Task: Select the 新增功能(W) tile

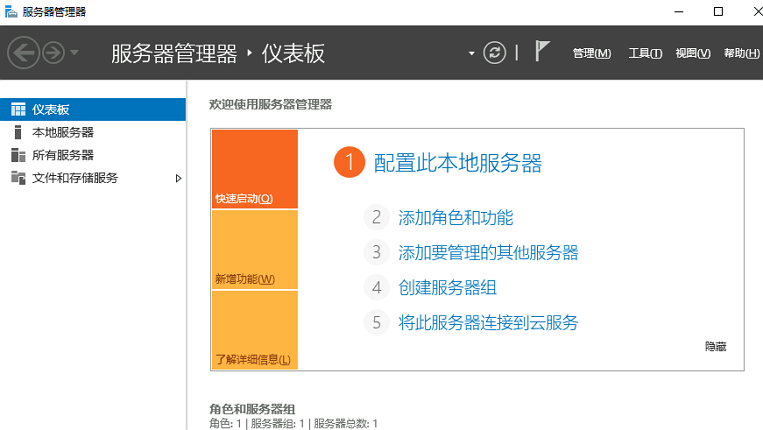Action: click(x=254, y=249)
